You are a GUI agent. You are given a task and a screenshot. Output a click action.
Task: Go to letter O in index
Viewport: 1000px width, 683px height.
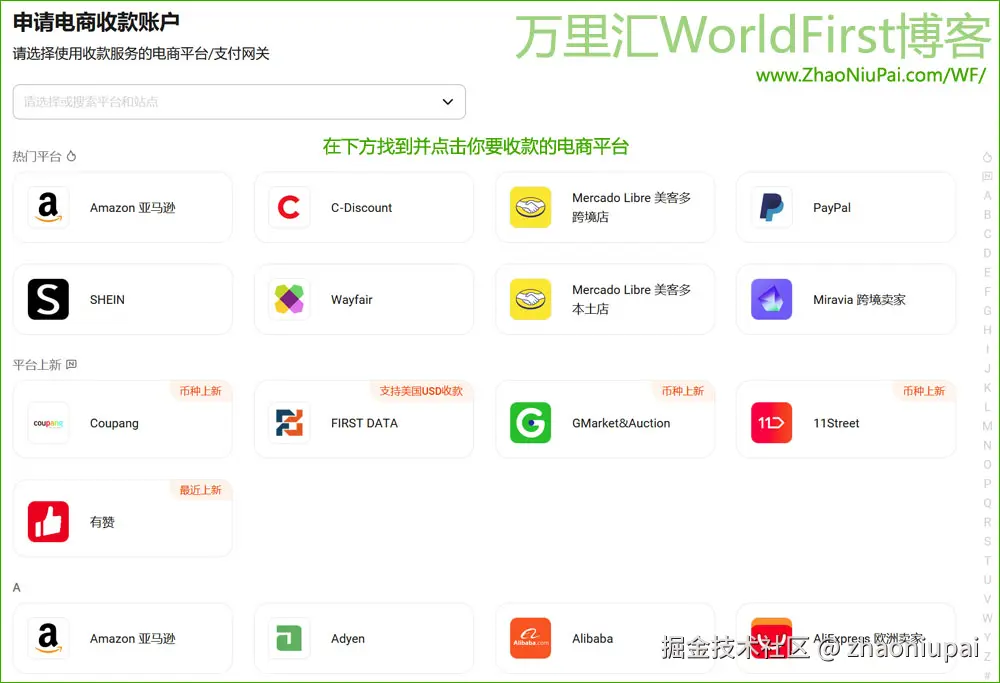(x=987, y=464)
